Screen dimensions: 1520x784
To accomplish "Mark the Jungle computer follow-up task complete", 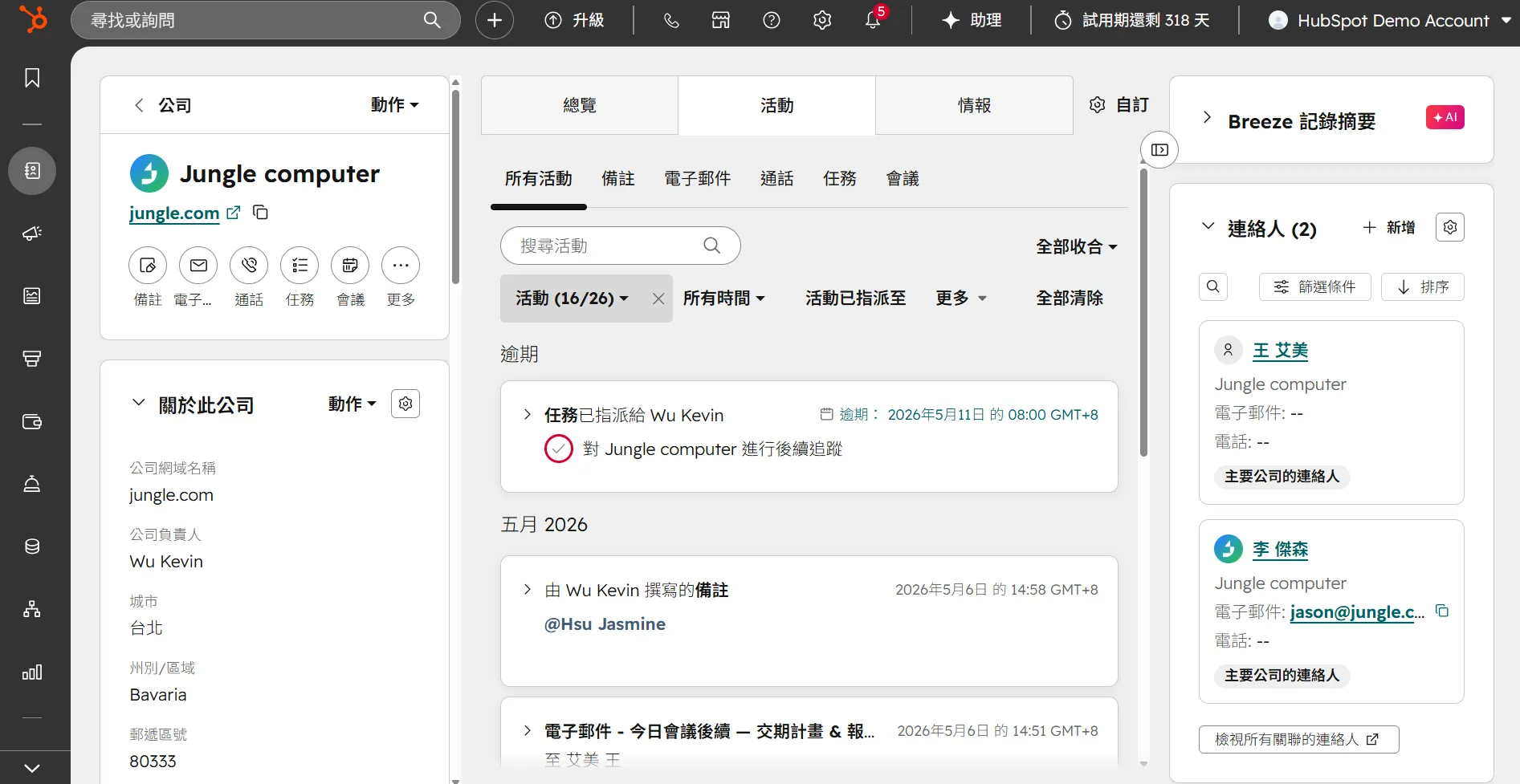I will (558, 449).
